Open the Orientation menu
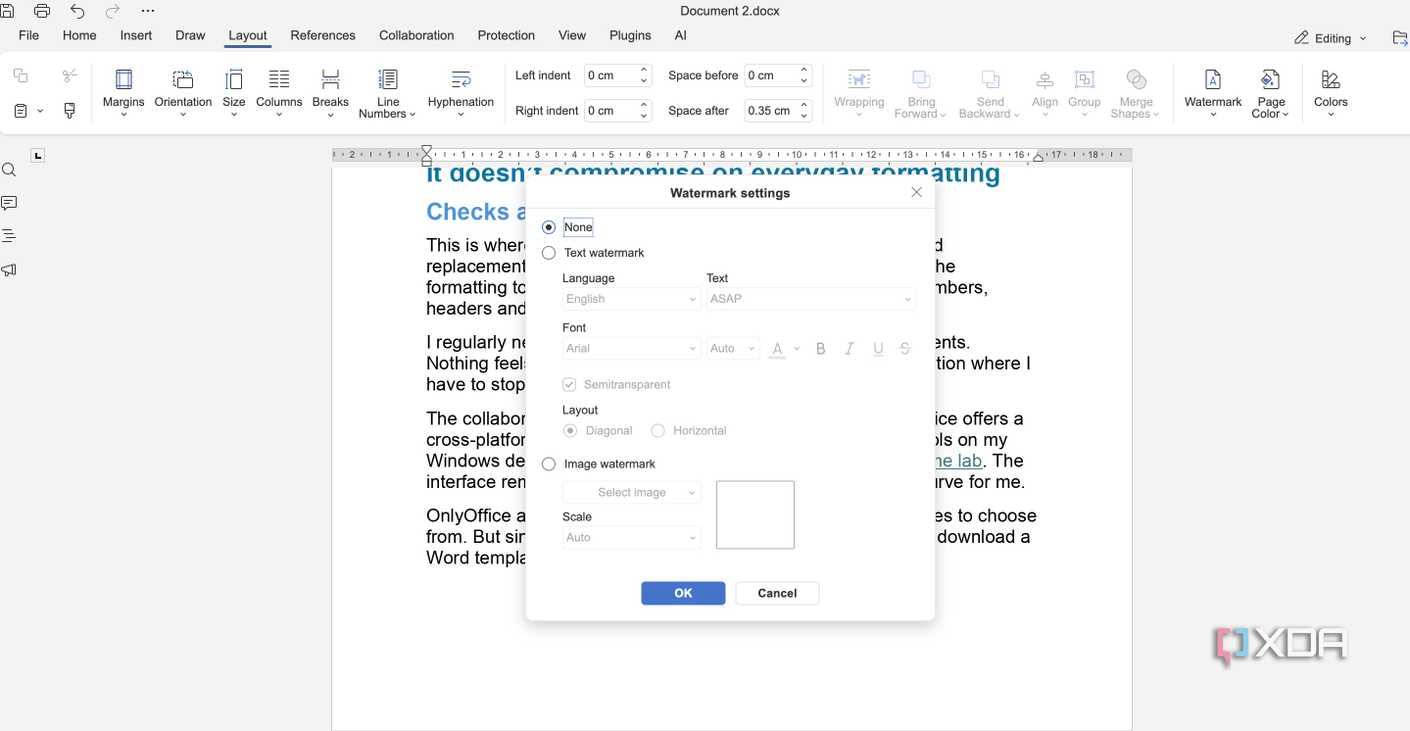Viewport: 1410px width, 731px height. click(183, 93)
